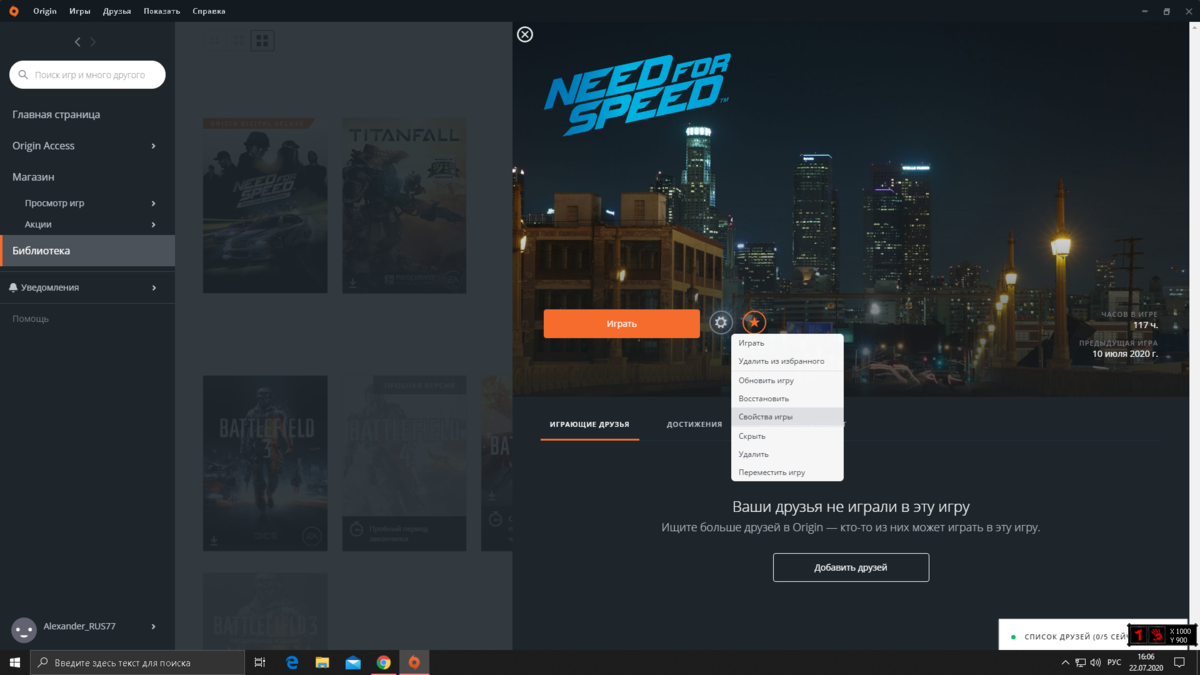
Task: Go forward with the right navigation arrow
Action: tap(94, 42)
